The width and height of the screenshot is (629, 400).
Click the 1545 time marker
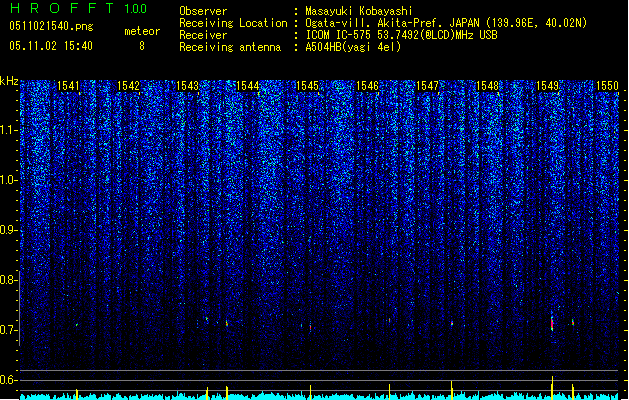[x=307, y=85]
